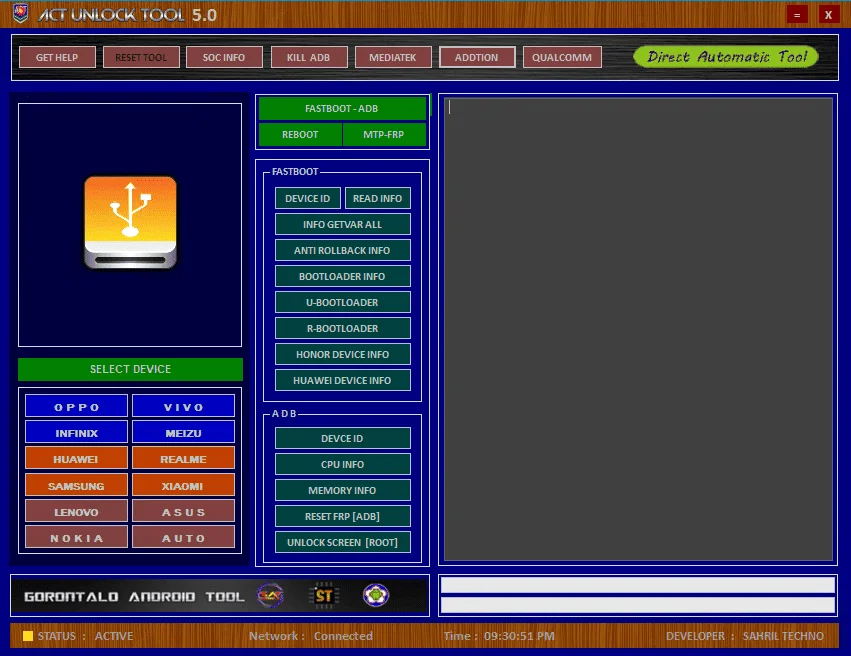851x656 pixels.
Task: Click the round Android emblem icon
Action: 376,596
